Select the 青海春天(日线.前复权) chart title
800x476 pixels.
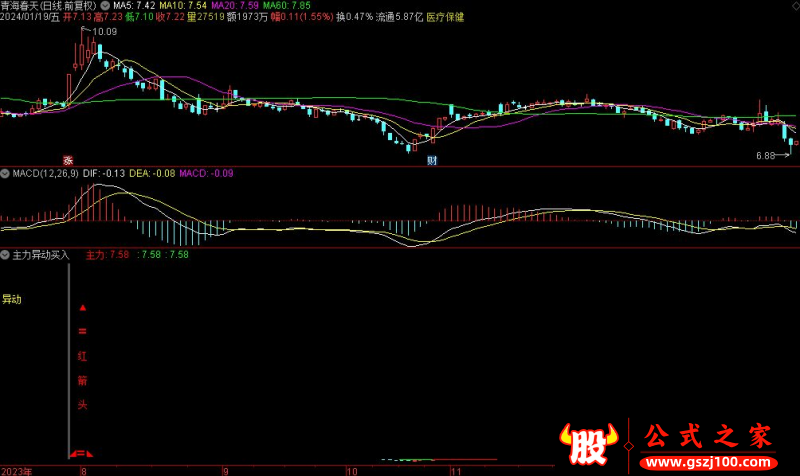[49, 6]
